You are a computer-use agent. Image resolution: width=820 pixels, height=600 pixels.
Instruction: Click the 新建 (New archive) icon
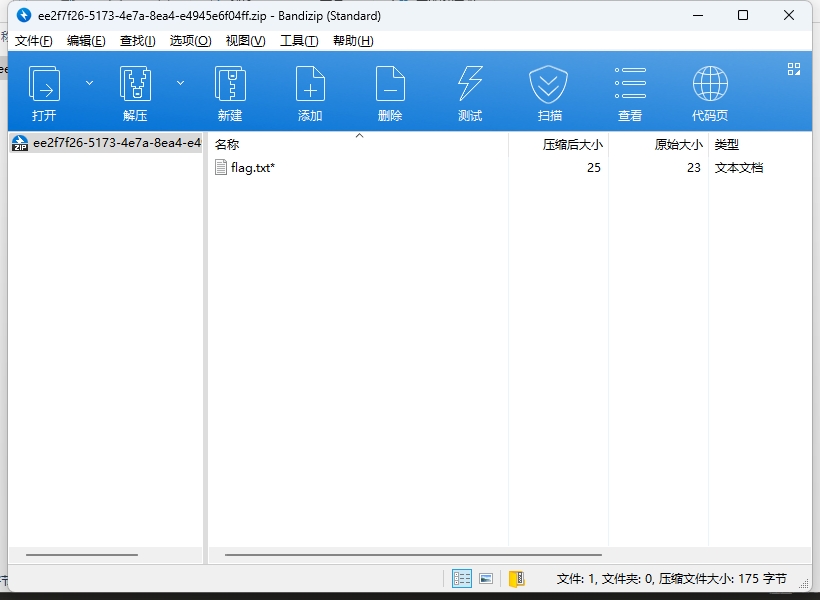click(x=230, y=84)
